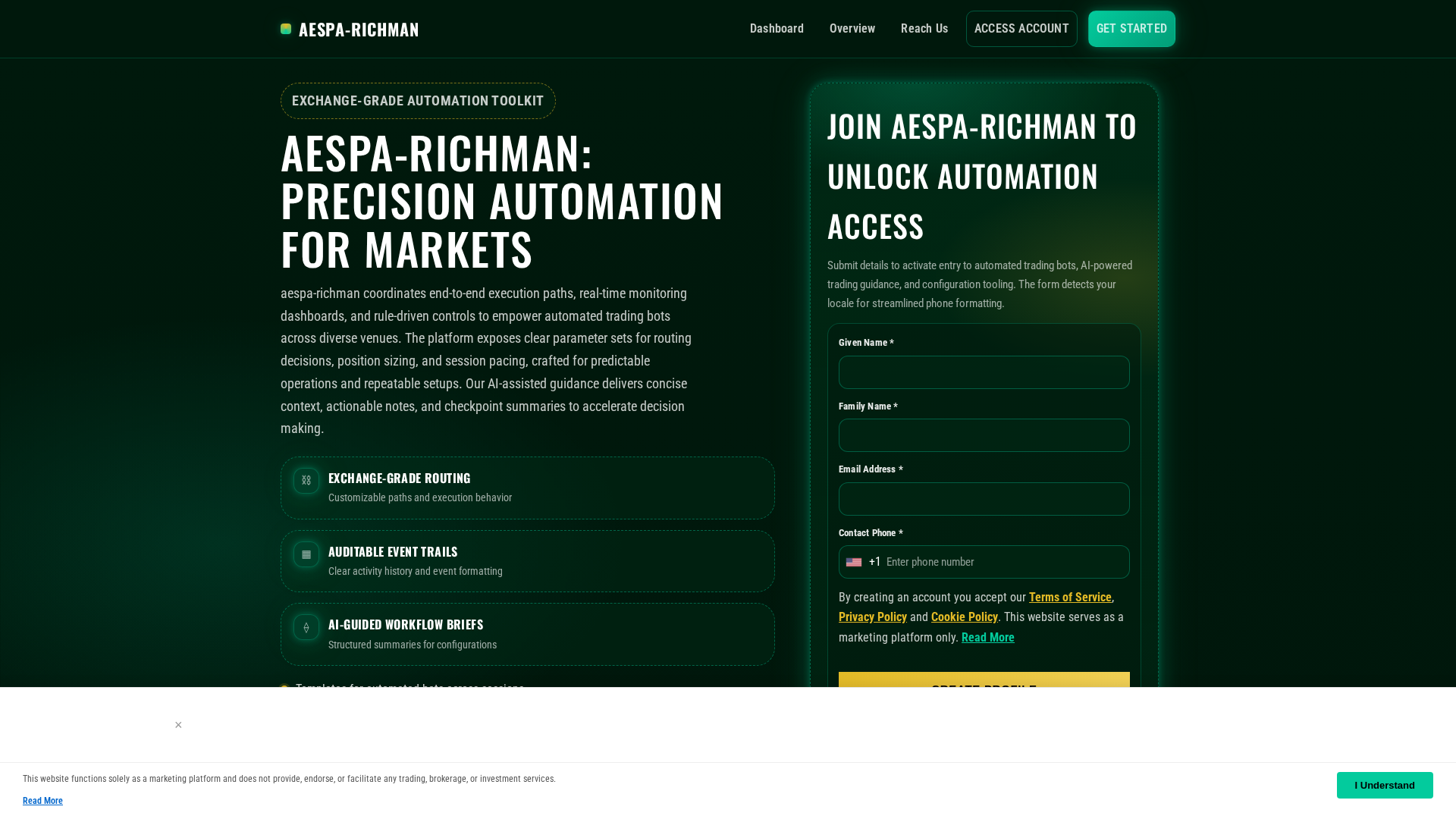Focus the Email Address input field

pyautogui.click(x=984, y=499)
